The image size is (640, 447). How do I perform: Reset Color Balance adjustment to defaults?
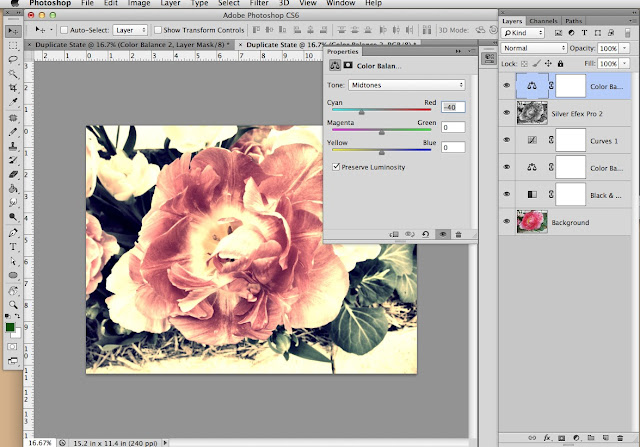(426, 233)
